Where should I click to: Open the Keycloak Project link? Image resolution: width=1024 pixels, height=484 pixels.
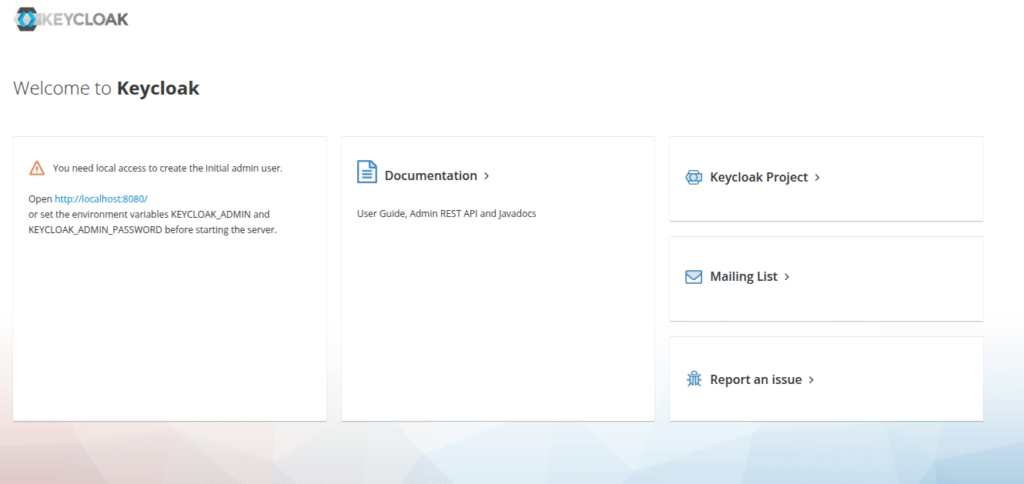pos(759,178)
